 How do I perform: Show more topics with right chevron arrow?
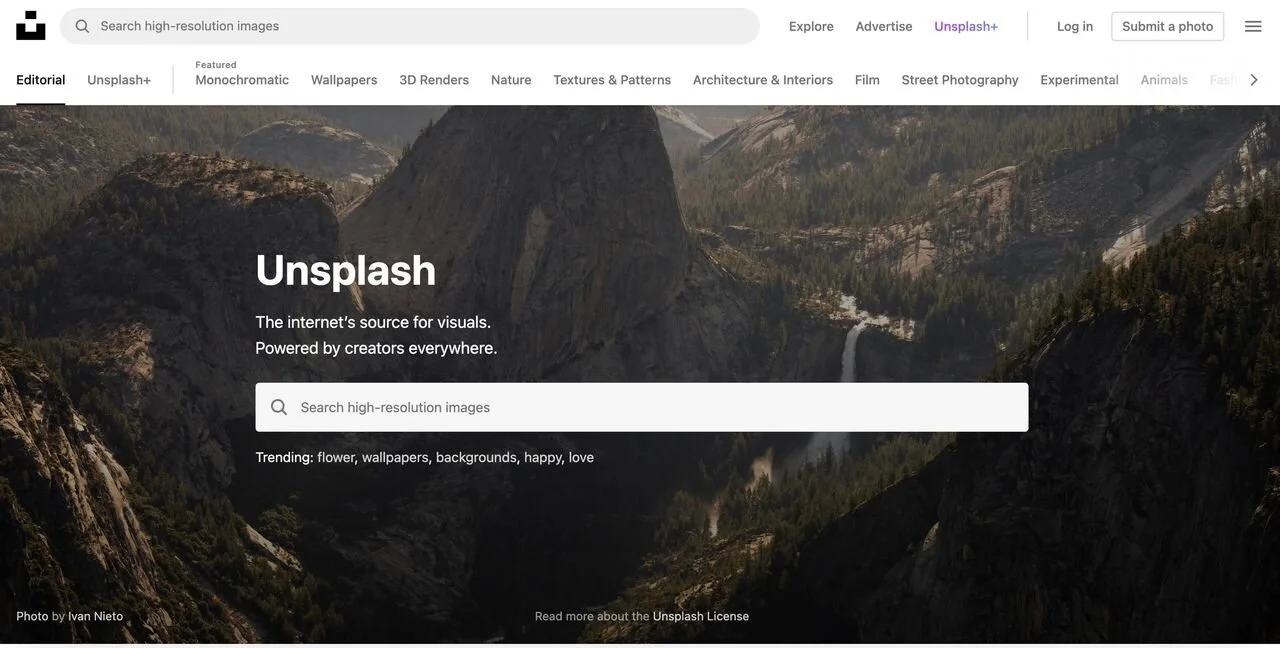[x=1254, y=80]
